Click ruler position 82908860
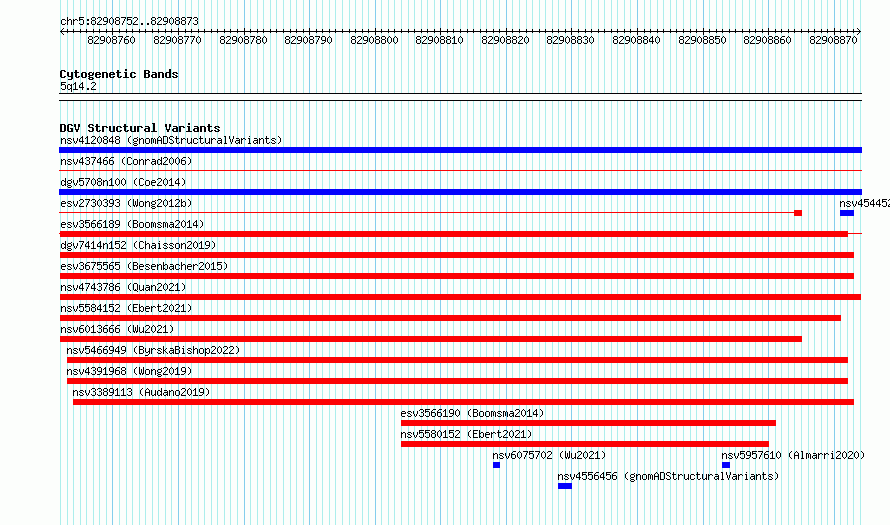890x525 pixels. [767, 40]
